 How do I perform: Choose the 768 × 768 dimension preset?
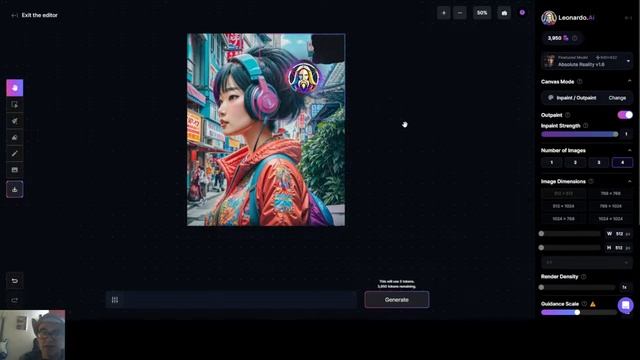611,193
